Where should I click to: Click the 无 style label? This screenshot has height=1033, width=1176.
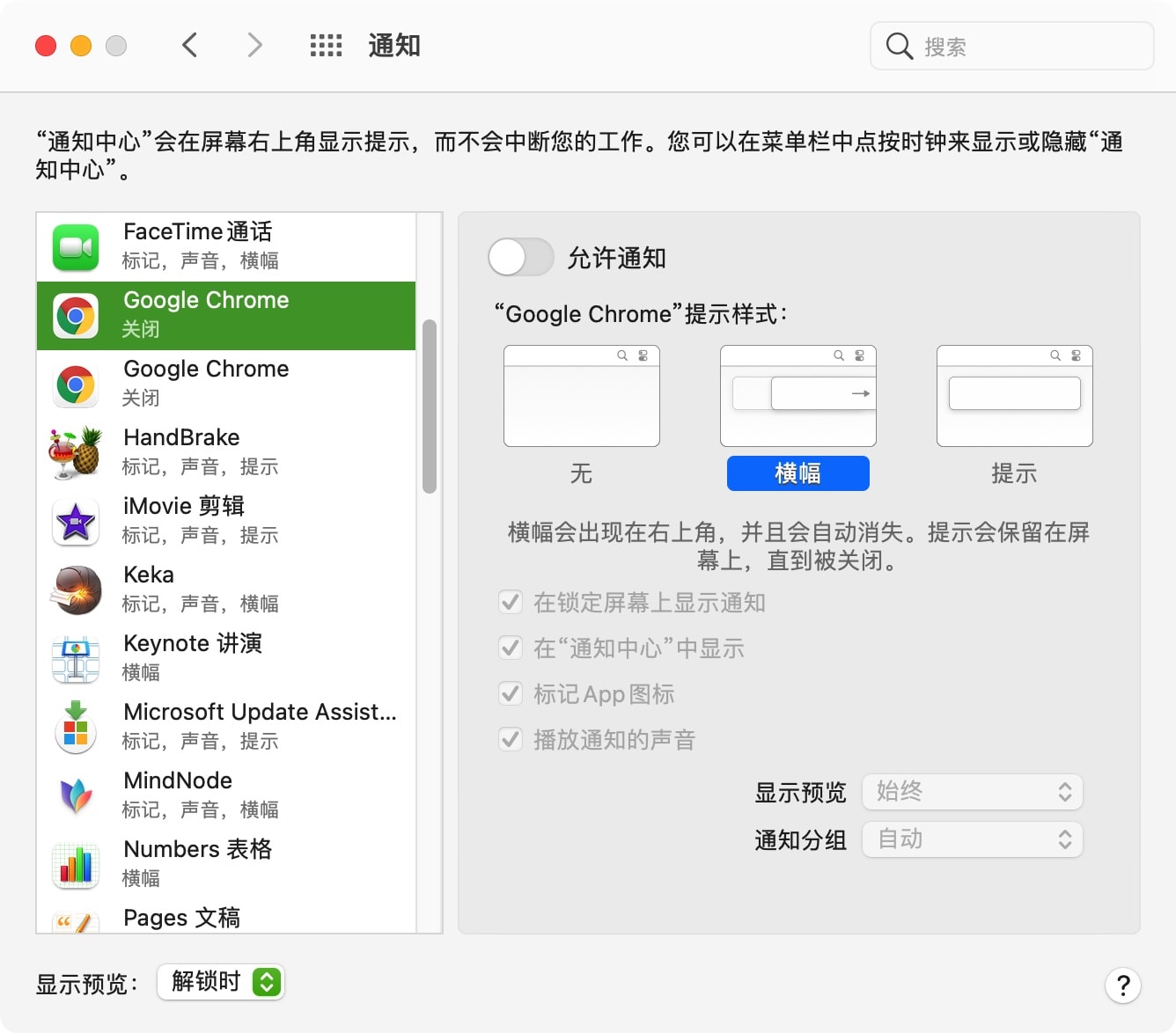pos(582,473)
